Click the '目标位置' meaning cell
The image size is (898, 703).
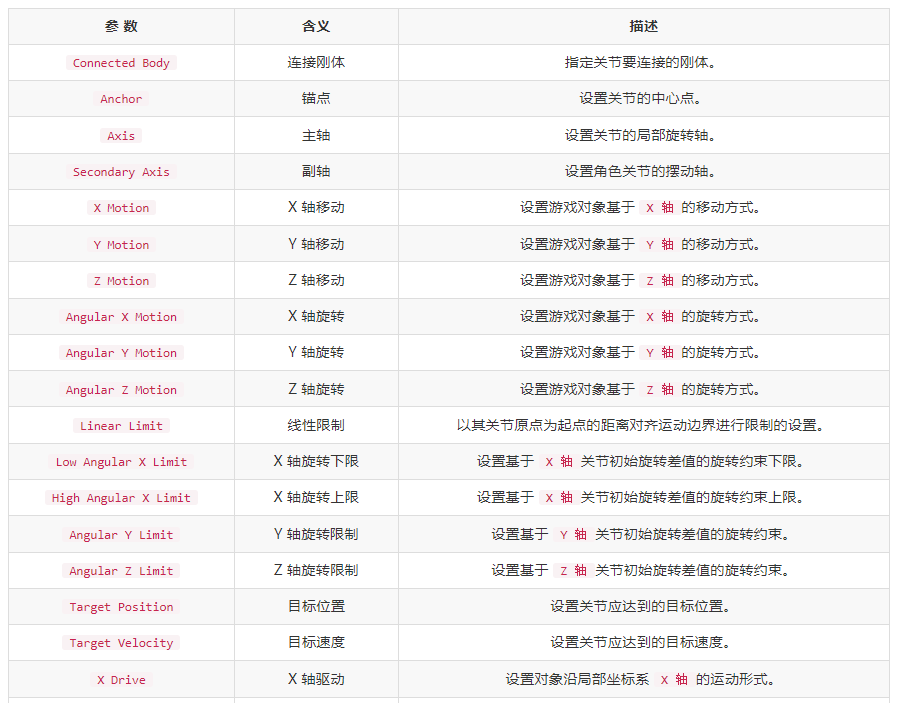click(316, 606)
